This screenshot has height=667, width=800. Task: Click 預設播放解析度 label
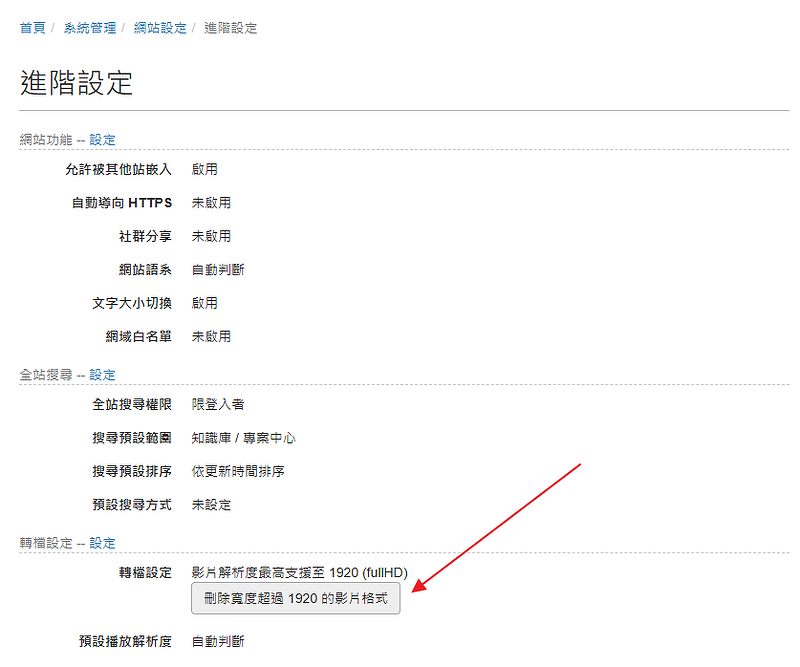click(x=125, y=641)
